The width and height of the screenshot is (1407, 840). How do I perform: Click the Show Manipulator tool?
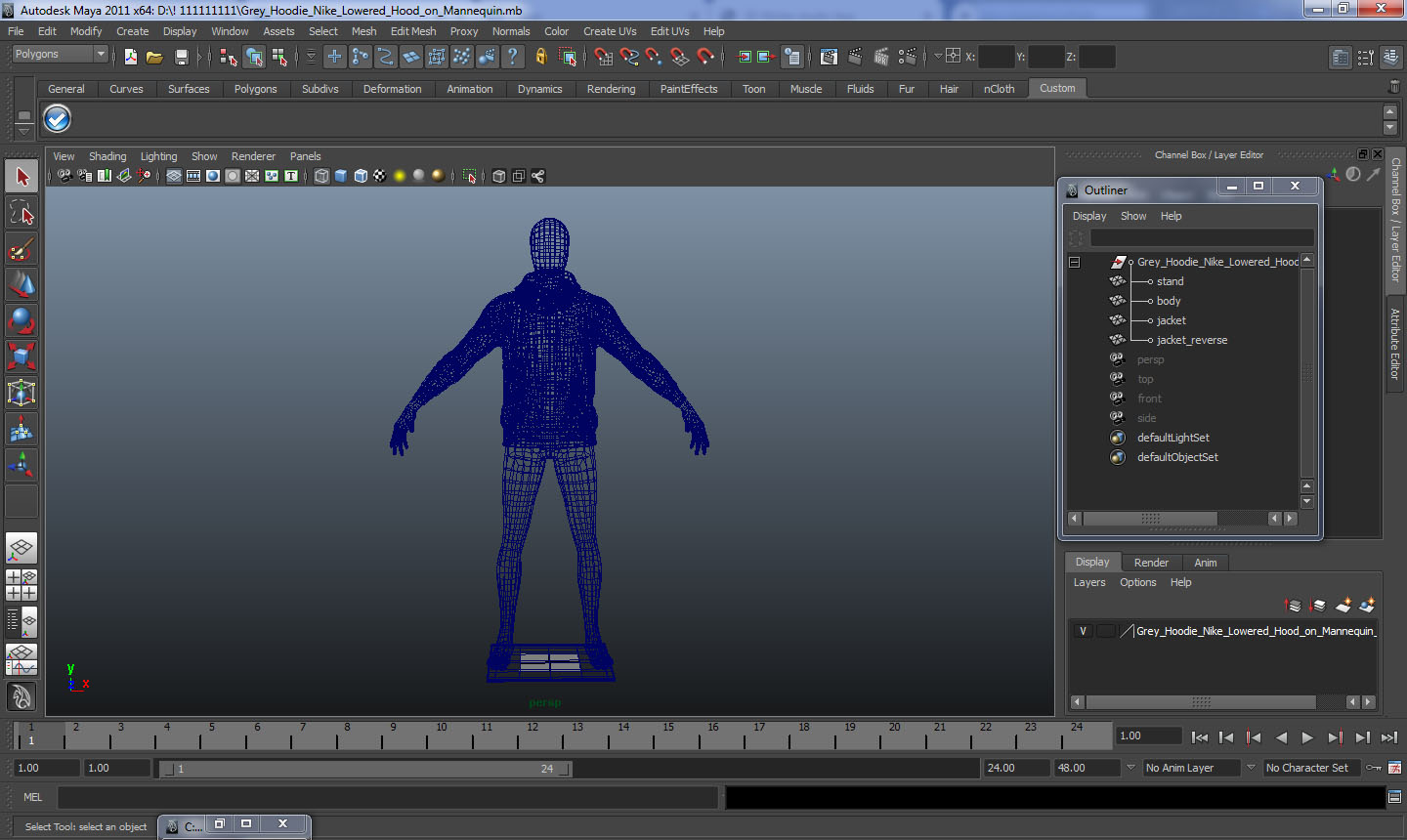tap(21, 465)
